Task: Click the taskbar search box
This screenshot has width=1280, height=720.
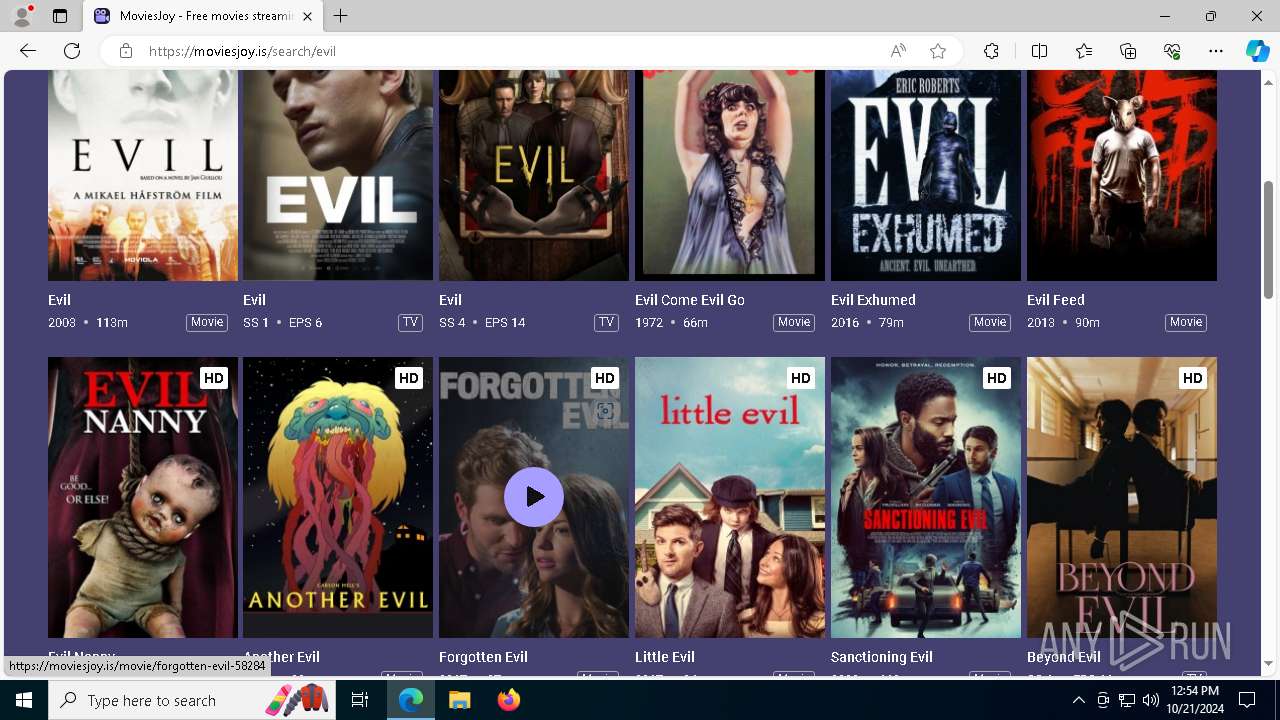Action: coord(193,700)
